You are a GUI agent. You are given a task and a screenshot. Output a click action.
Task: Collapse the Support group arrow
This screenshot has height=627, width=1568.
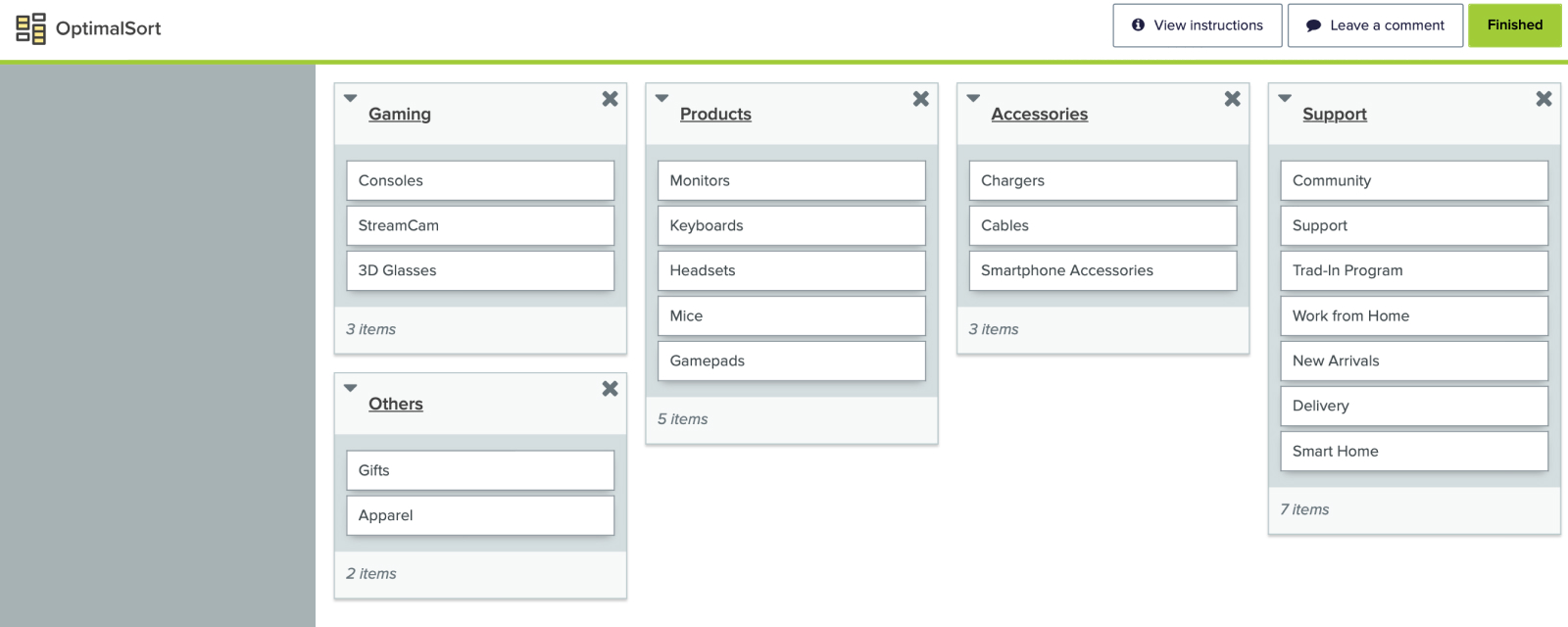pyautogui.click(x=1285, y=98)
